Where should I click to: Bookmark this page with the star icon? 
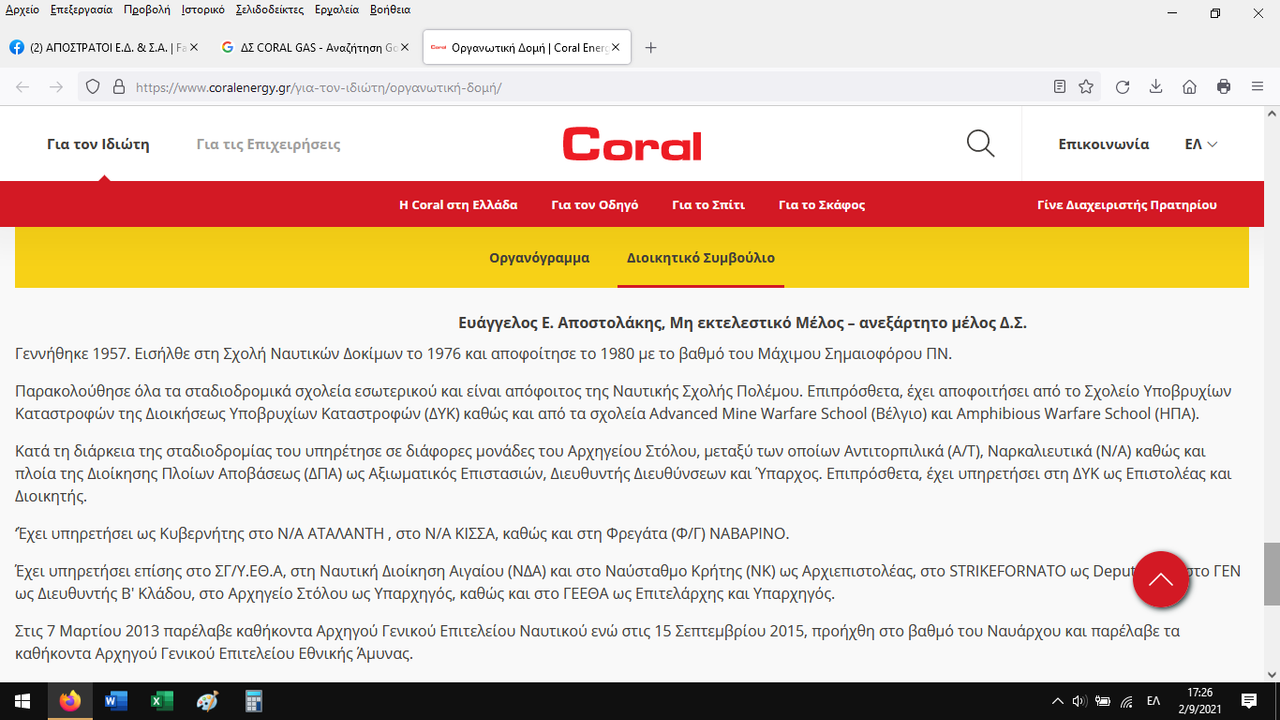pos(1086,87)
